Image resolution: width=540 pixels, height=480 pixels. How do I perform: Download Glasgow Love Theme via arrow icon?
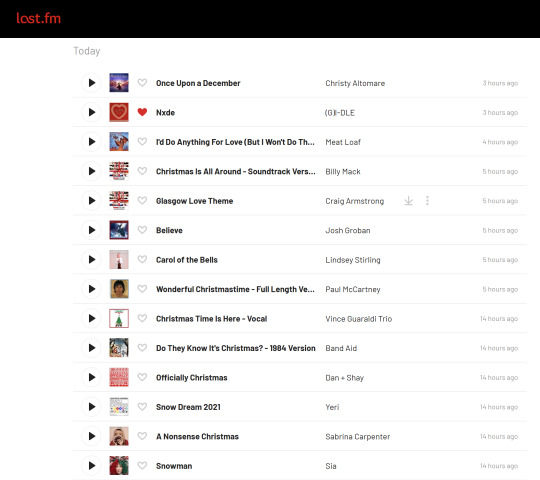click(x=408, y=200)
